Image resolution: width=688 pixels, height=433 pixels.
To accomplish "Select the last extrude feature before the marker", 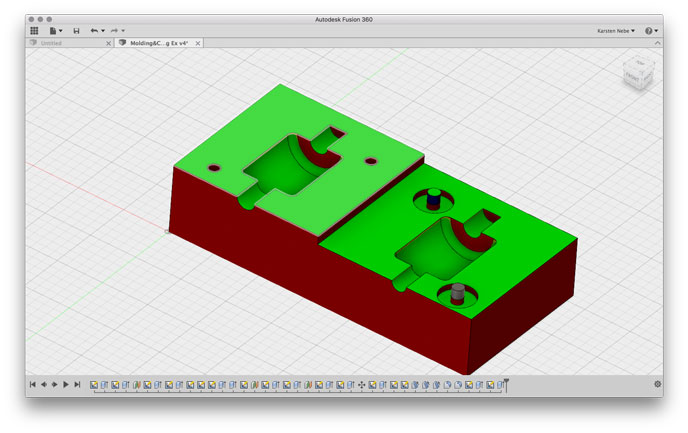I will [x=500, y=385].
